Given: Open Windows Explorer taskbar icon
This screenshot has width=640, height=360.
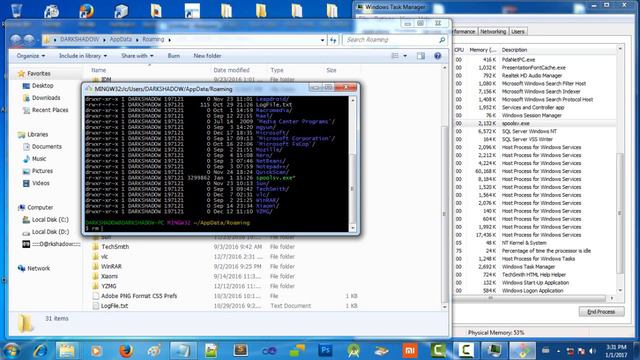Looking at the screenshot, I should (67, 351).
